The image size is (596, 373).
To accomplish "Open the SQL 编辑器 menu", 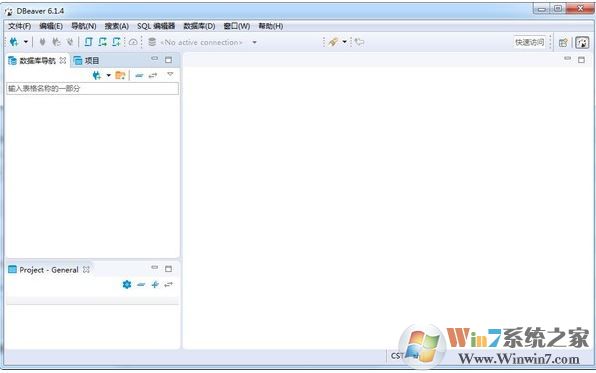I will (156, 26).
